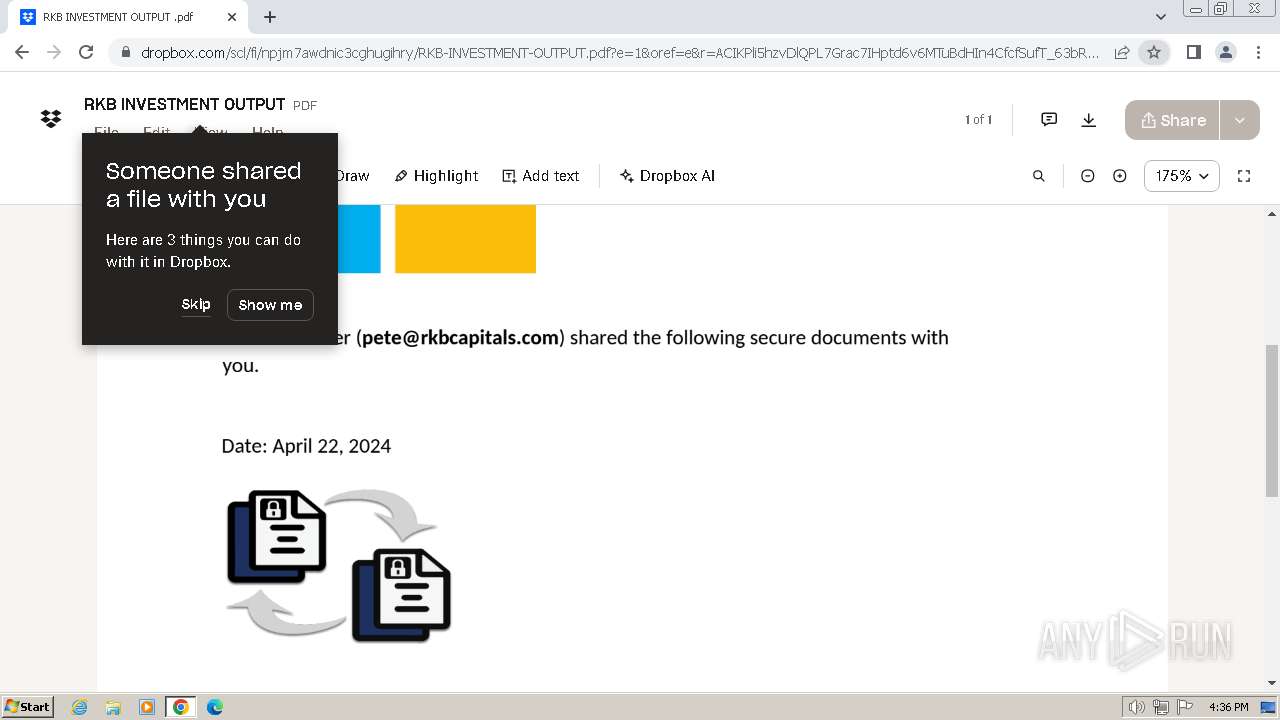Expand the Share options dropdown arrow
1280x720 pixels.
(x=1240, y=120)
